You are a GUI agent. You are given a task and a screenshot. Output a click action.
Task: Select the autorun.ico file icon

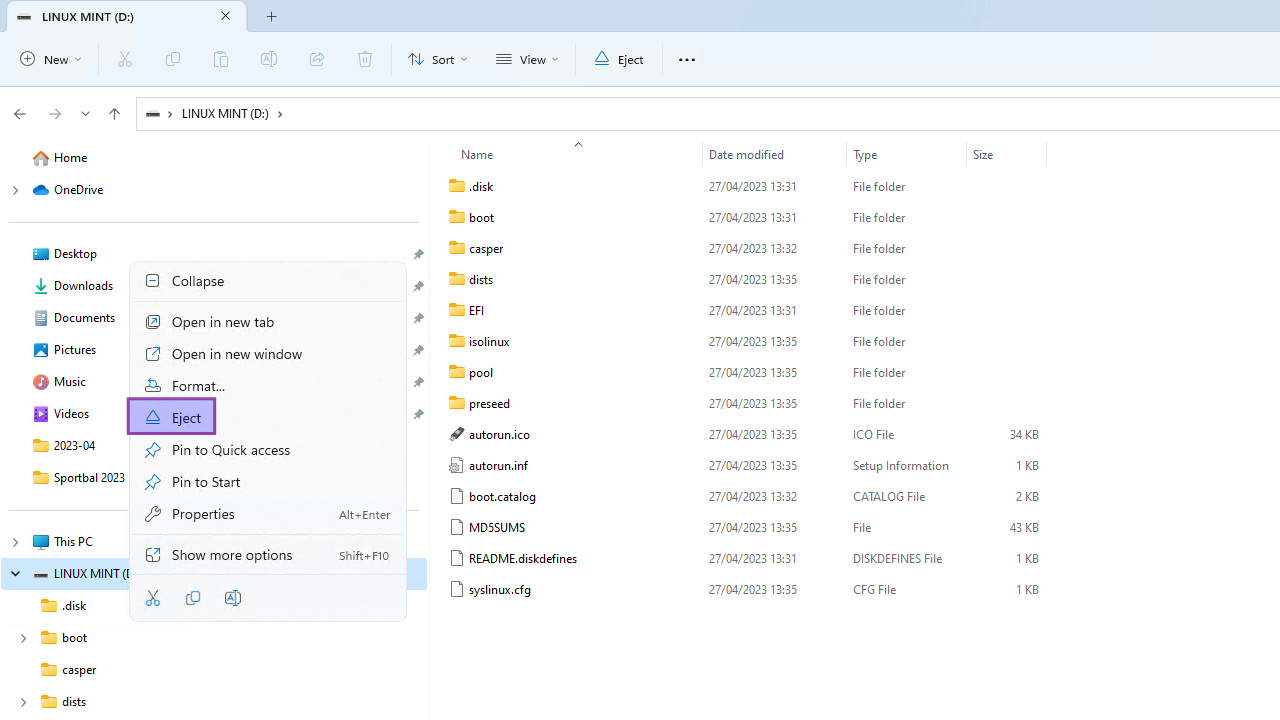(457, 434)
